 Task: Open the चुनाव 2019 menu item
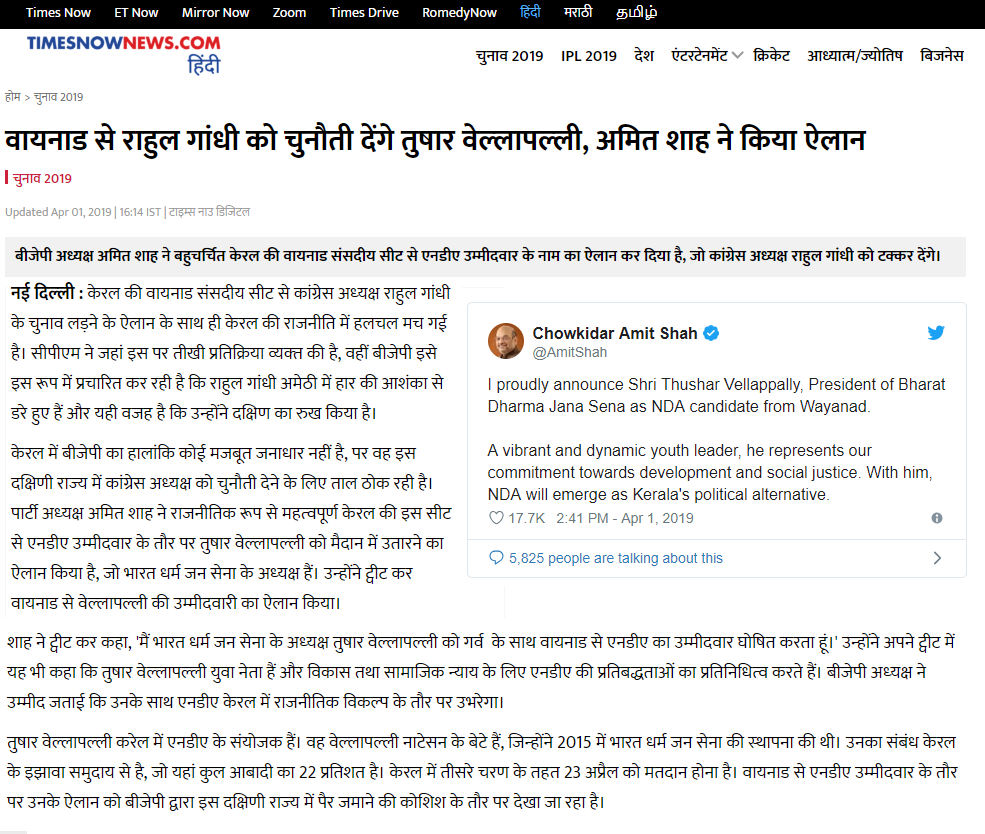[509, 56]
